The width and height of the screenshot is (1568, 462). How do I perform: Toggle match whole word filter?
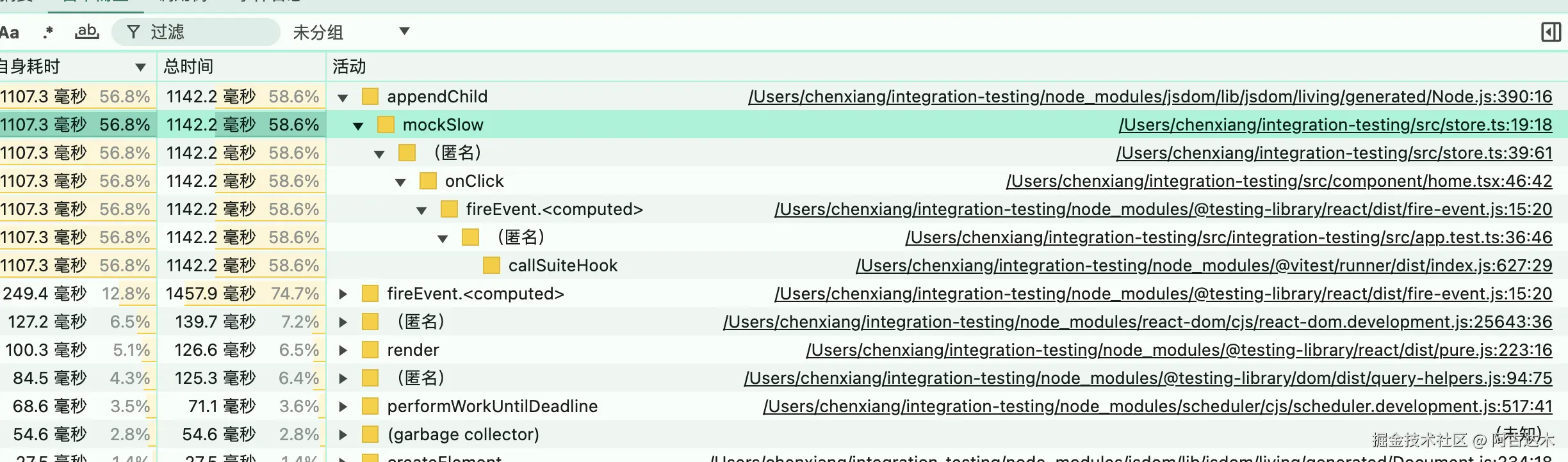(x=87, y=31)
